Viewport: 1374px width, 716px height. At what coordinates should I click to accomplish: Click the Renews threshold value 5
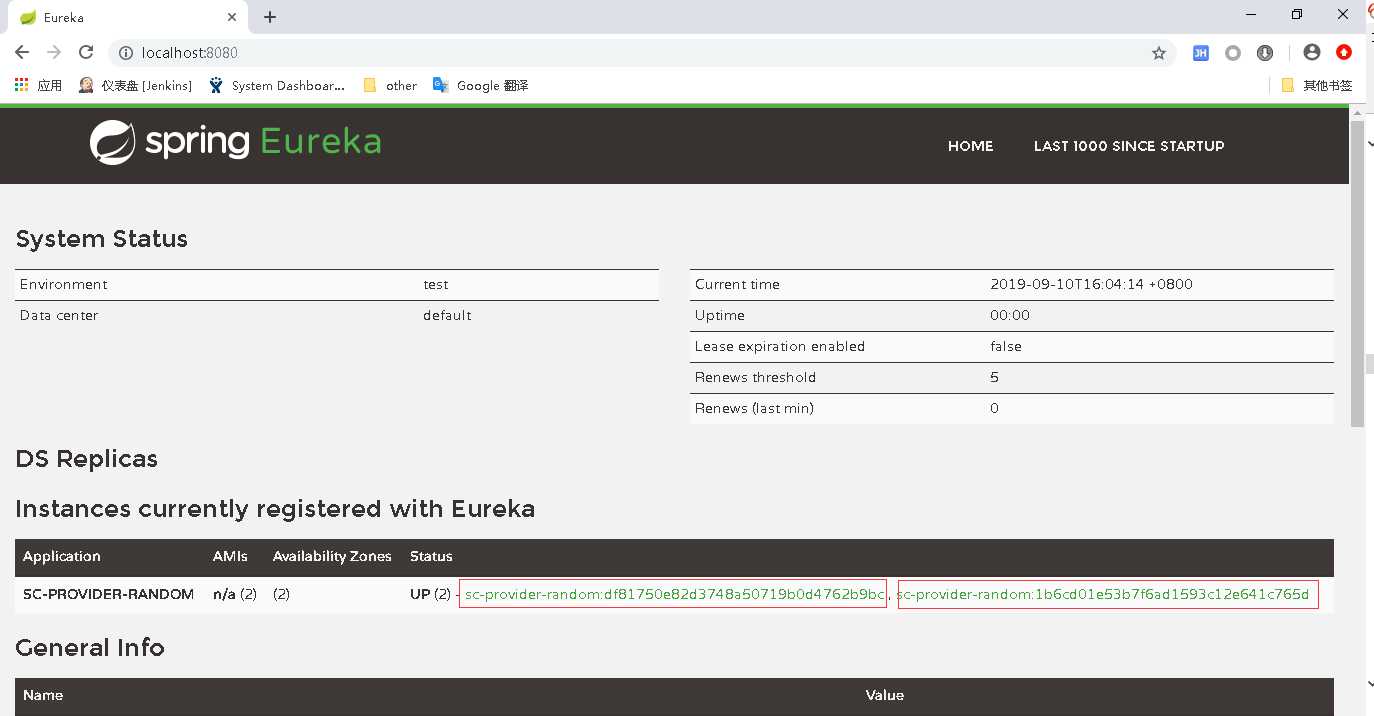[994, 377]
